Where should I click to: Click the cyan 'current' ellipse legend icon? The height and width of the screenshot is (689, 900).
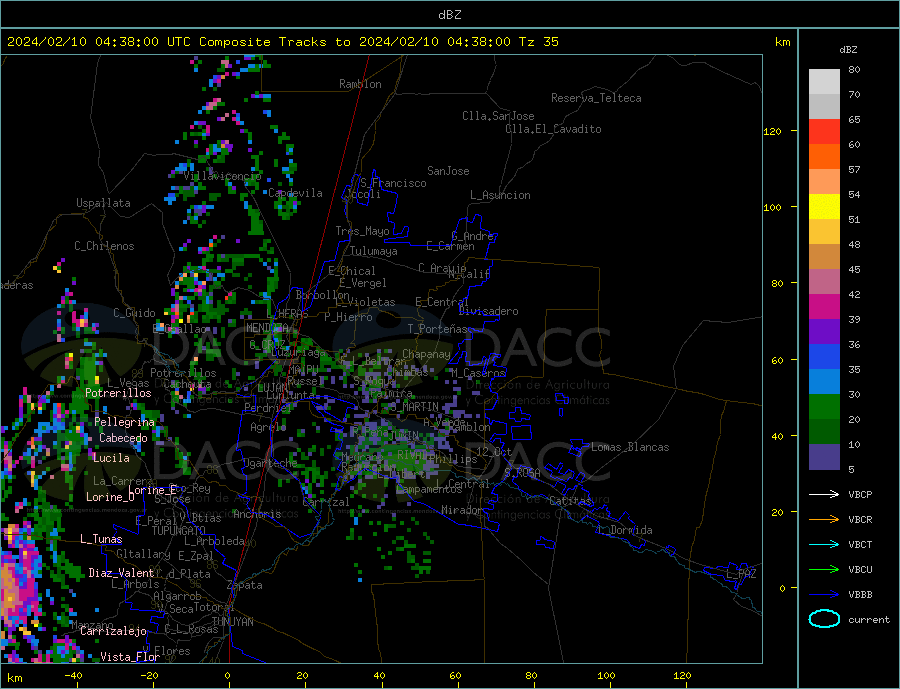[x=824, y=619]
